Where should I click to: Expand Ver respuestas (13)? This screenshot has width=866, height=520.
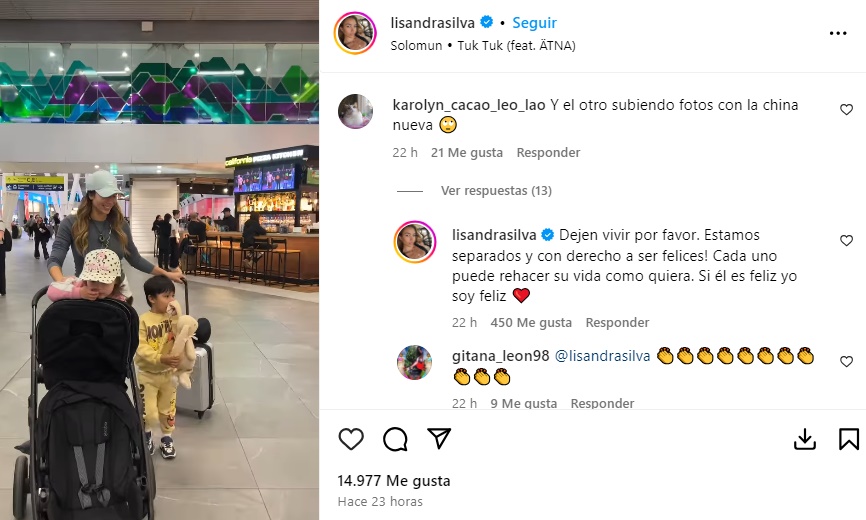[496, 191]
